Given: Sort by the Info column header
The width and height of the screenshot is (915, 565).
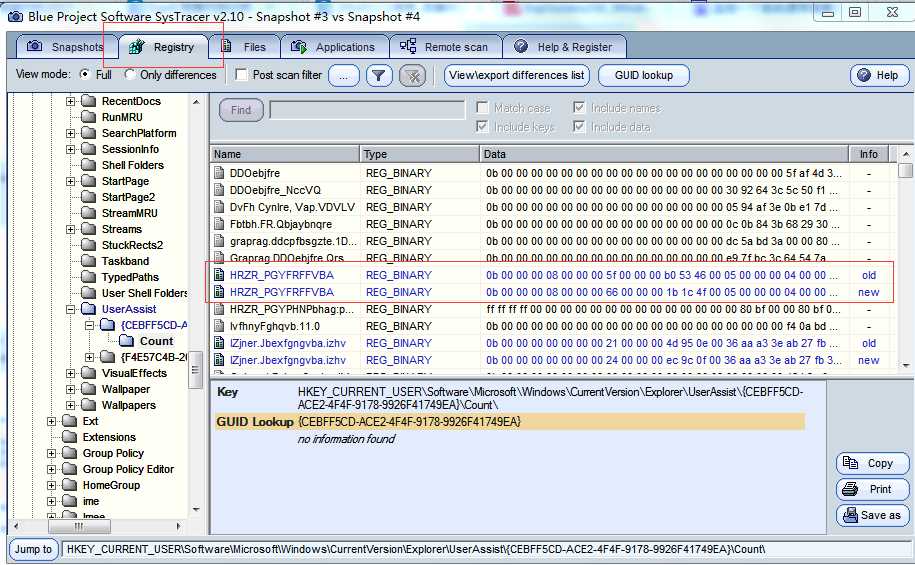Looking at the screenshot, I should [868, 154].
